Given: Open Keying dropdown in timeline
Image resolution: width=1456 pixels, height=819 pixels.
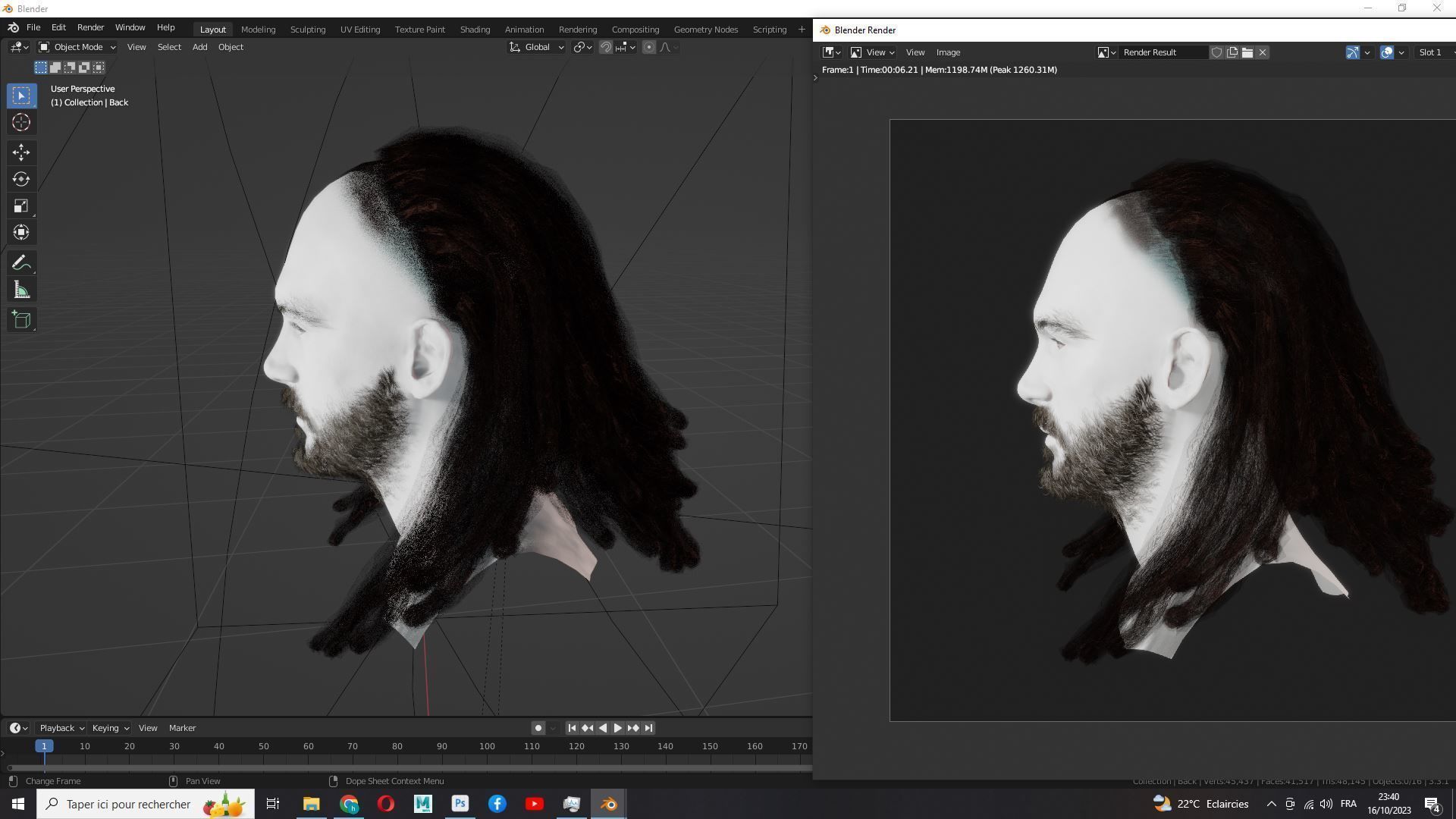Looking at the screenshot, I should (x=110, y=728).
